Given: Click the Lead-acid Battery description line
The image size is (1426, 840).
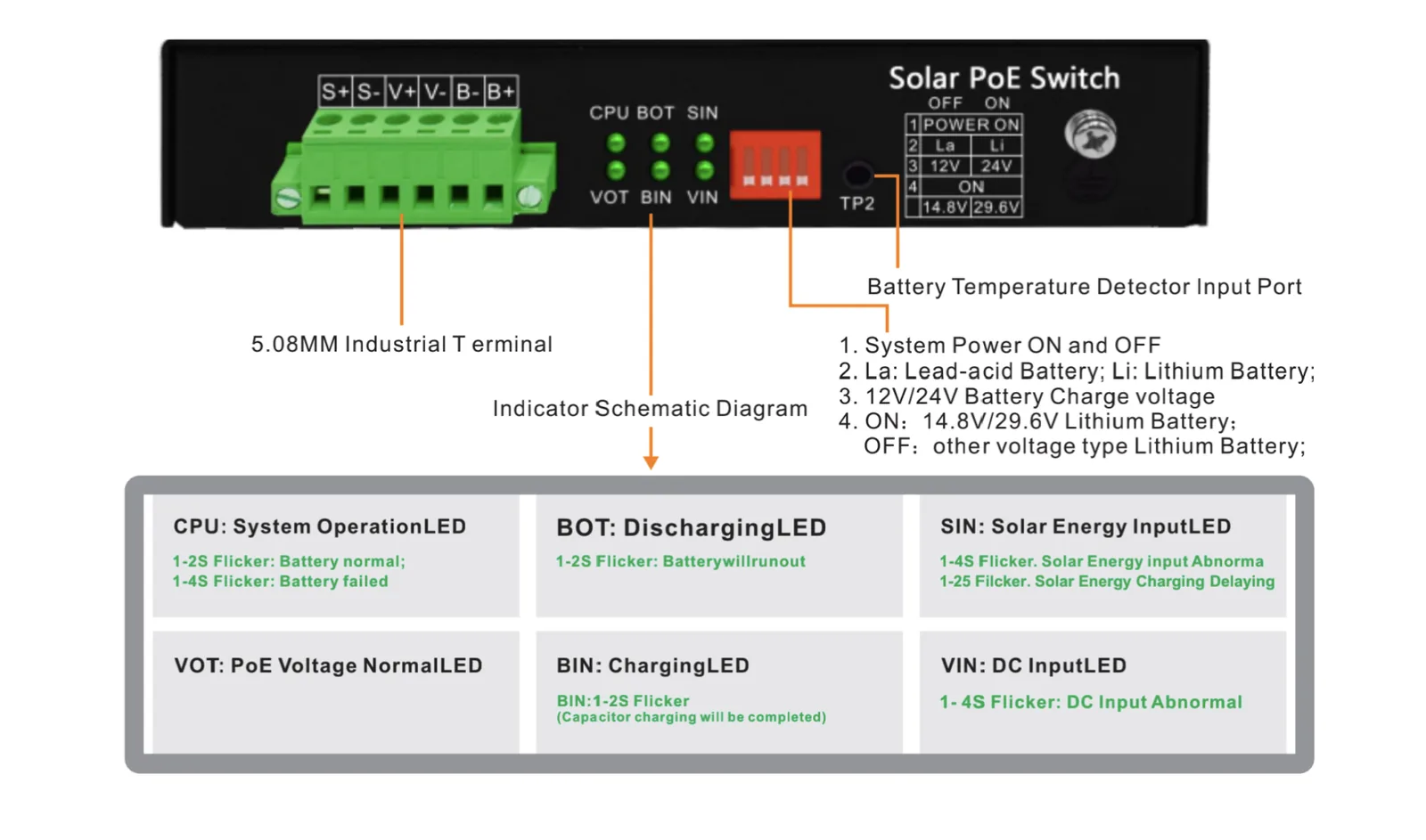Looking at the screenshot, I should 1076,371.
